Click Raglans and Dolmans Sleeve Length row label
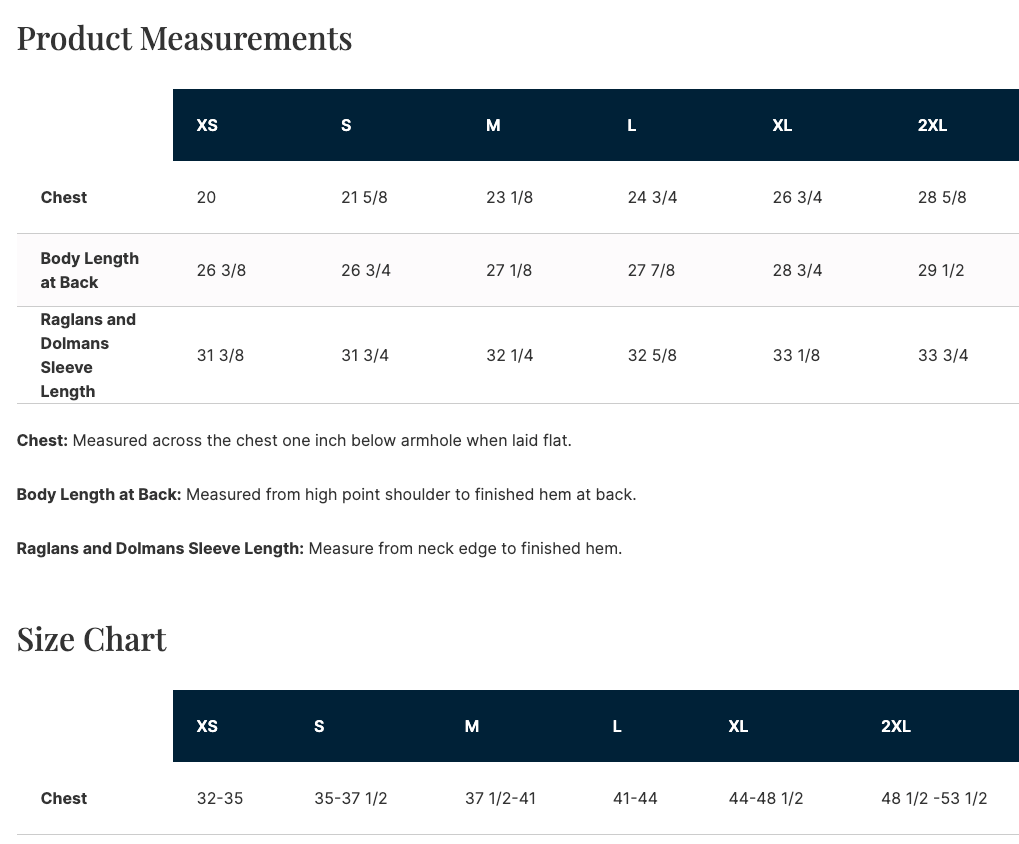 click(x=88, y=355)
